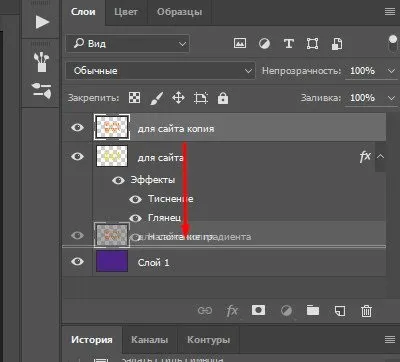The width and height of the screenshot is (400, 362).
Task: Open the Brushes panel icon
Action: coord(41,62)
